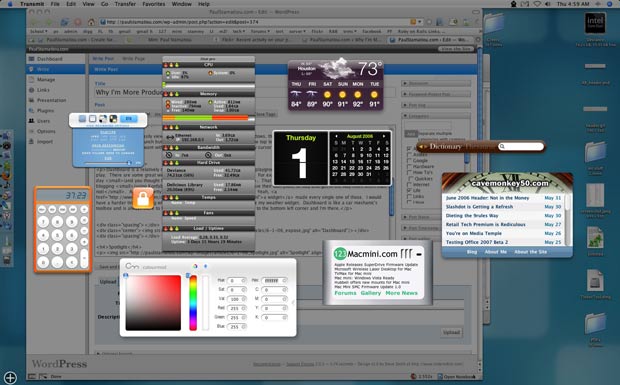This screenshot has height=385, width=620.
Task: Go to previous month in the calendar widget
Action: click(x=336, y=136)
